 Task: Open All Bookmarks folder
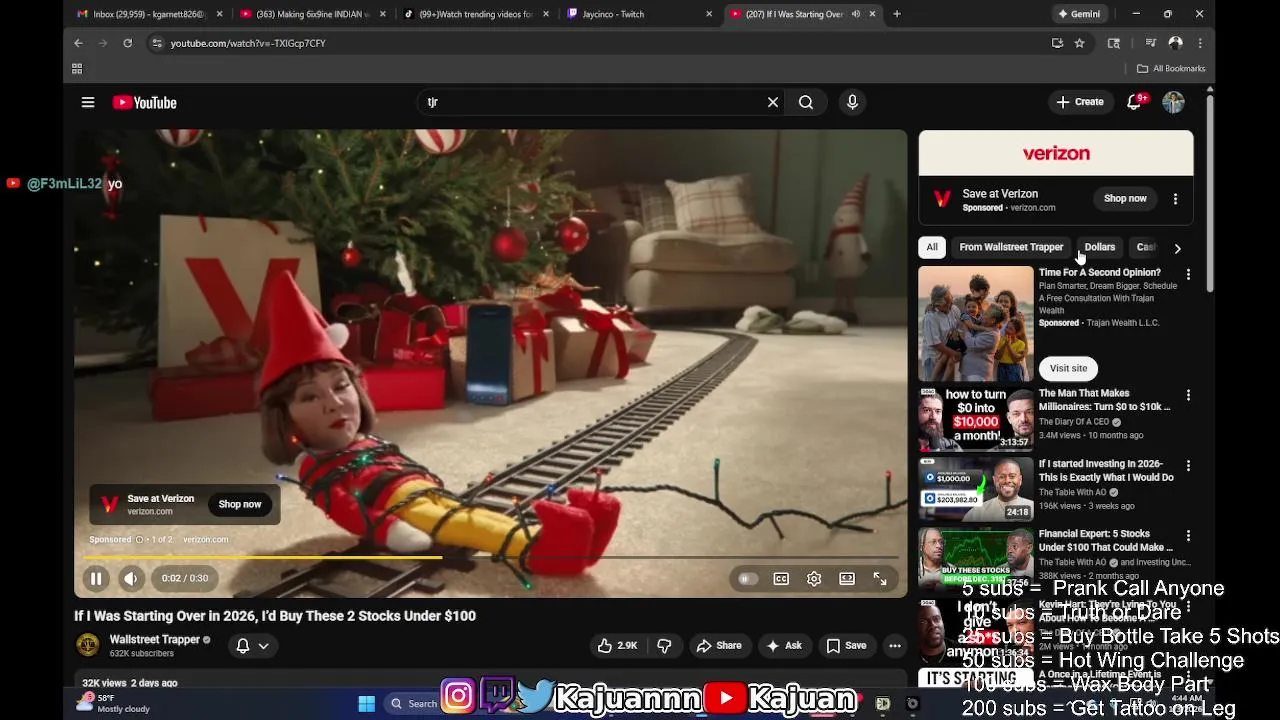coord(1171,68)
